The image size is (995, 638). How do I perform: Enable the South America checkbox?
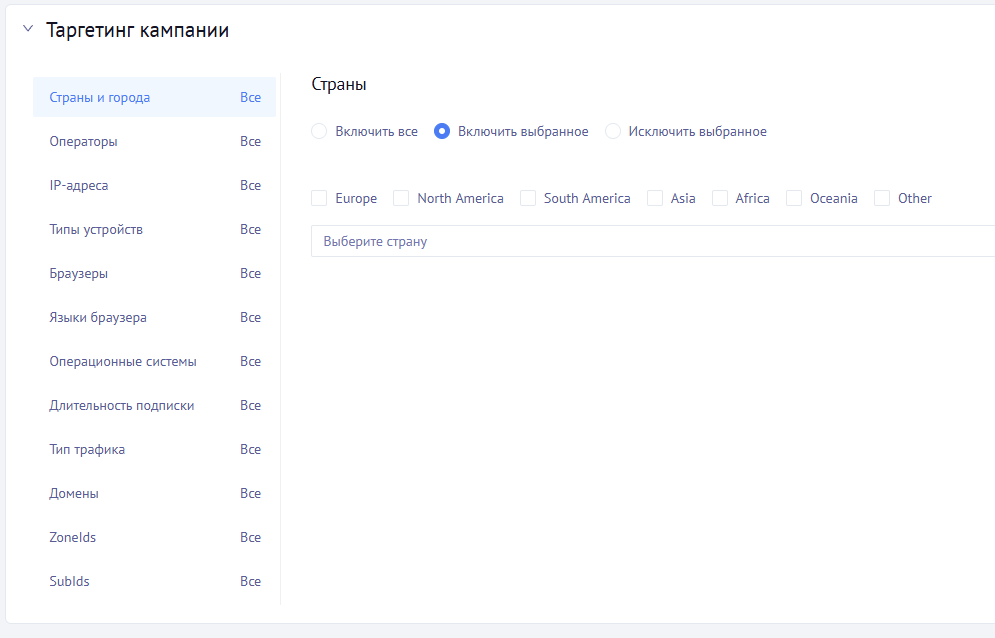click(x=528, y=198)
